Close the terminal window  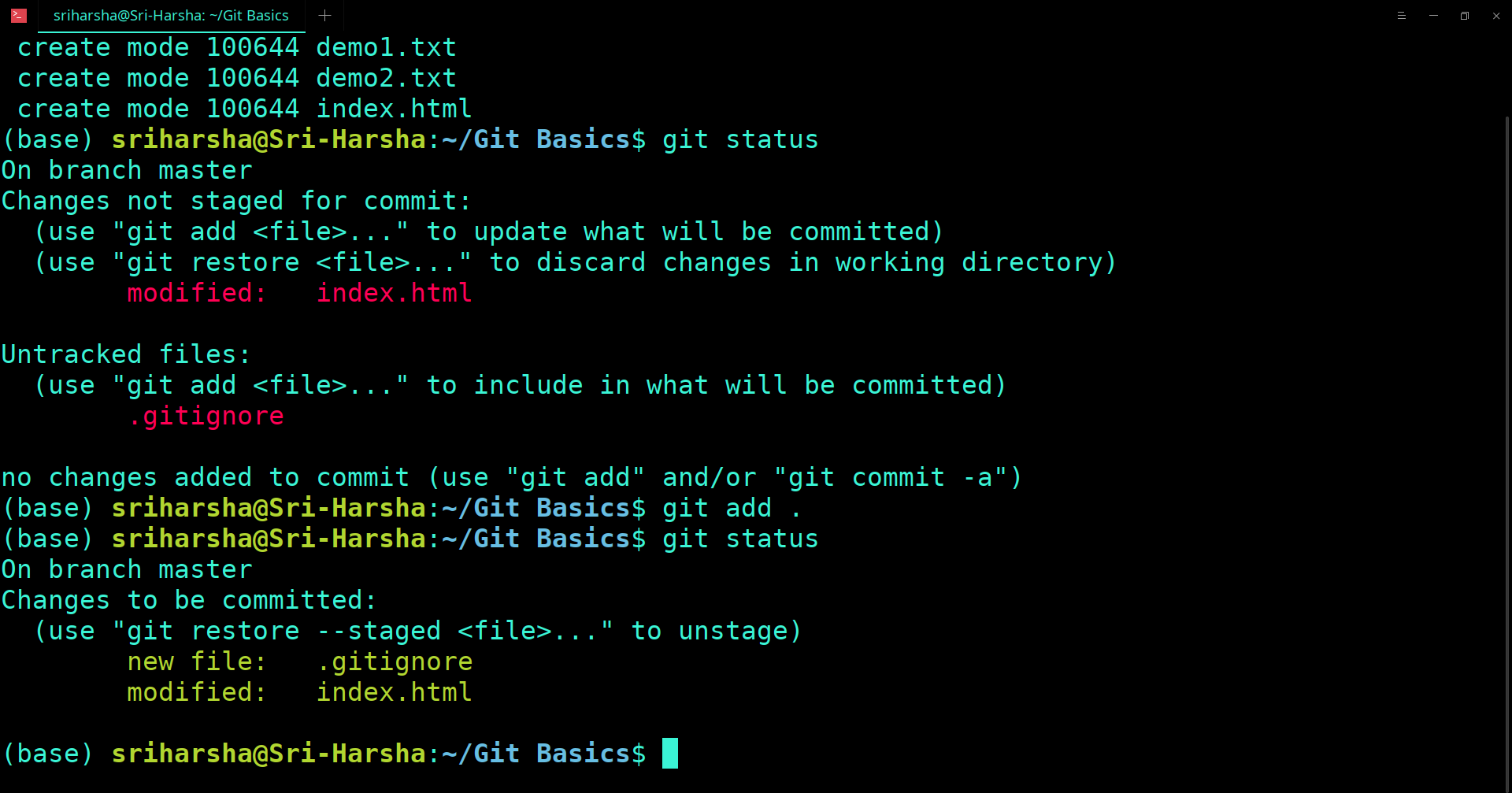click(x=1496, y=16)
